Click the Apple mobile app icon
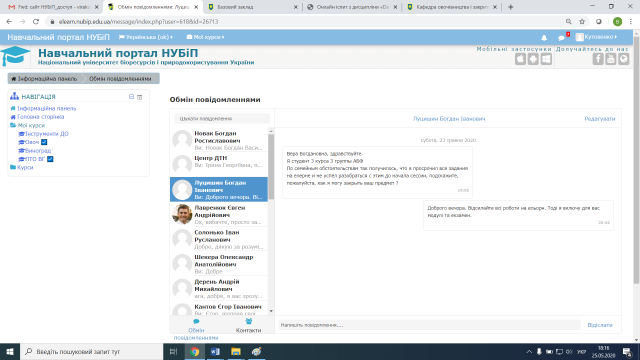Viewport: 640px width, 360px height. pyautogui.click(x=520, y=59)
